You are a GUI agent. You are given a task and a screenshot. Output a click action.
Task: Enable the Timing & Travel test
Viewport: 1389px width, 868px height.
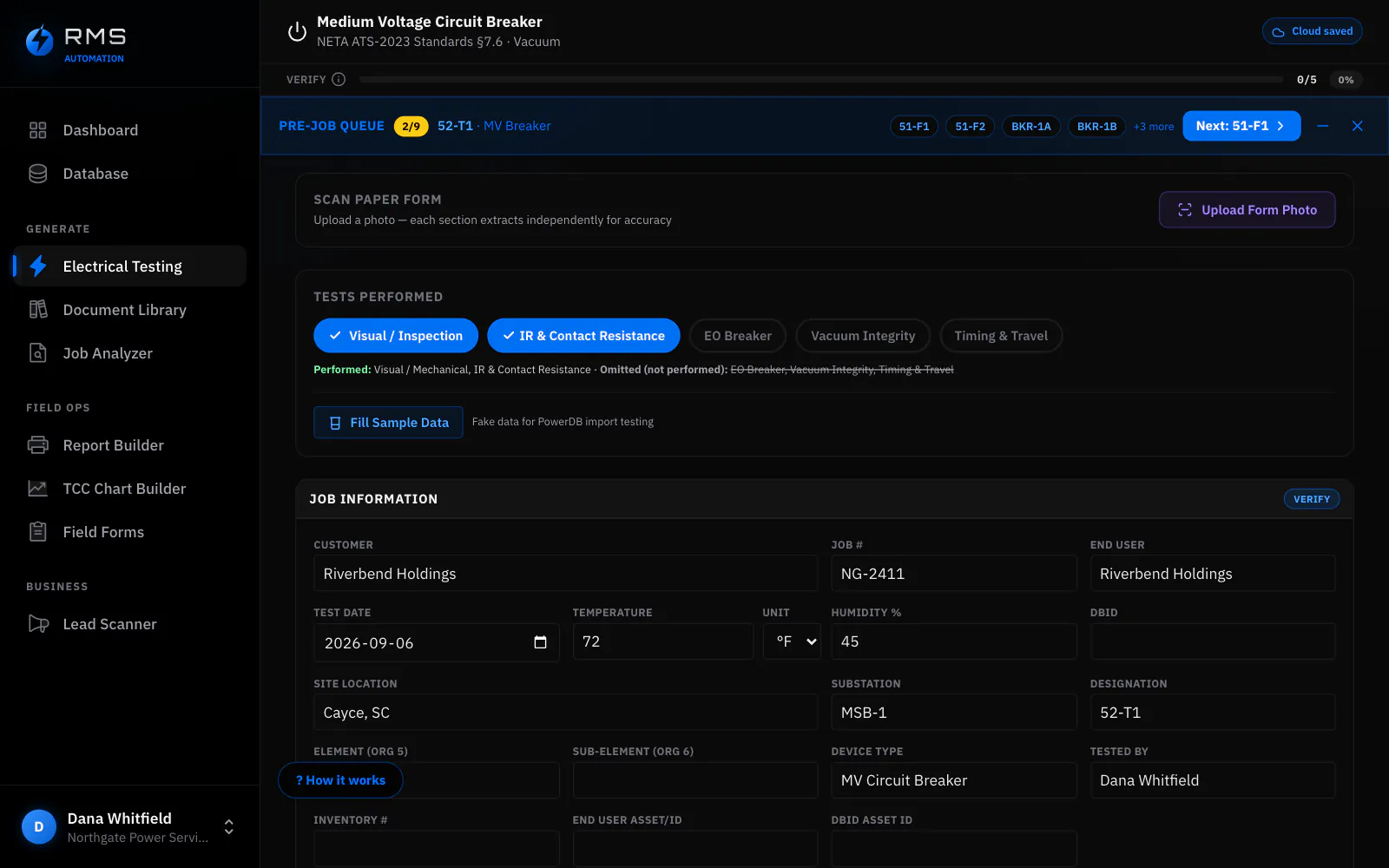[1001, 336]
